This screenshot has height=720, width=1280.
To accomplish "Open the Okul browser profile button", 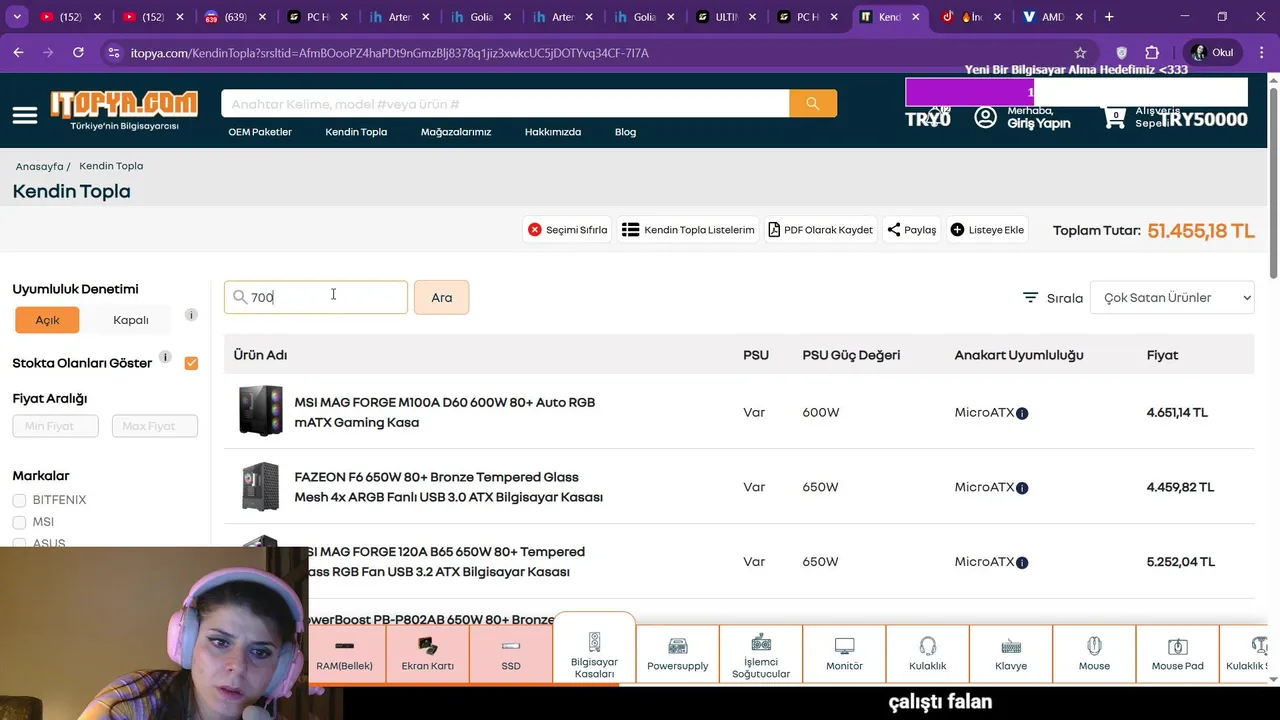I will pyautogui.click(x=1212, y=53).
